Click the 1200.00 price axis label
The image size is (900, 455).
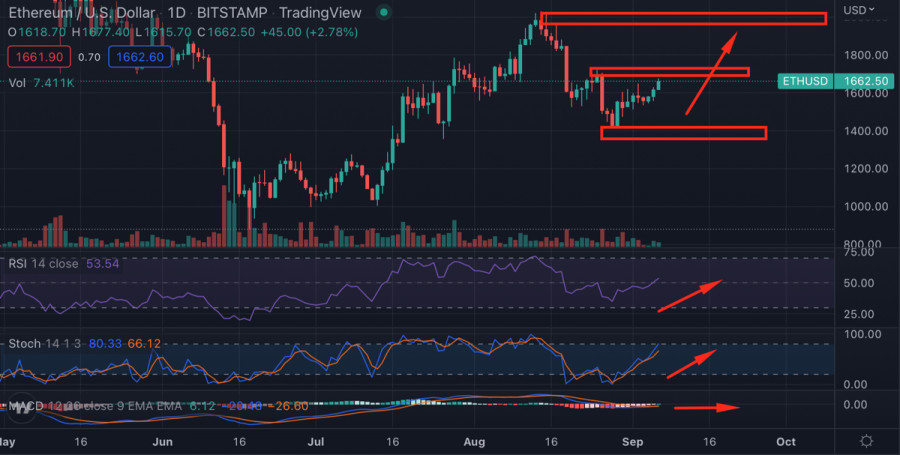click(866, 169)
